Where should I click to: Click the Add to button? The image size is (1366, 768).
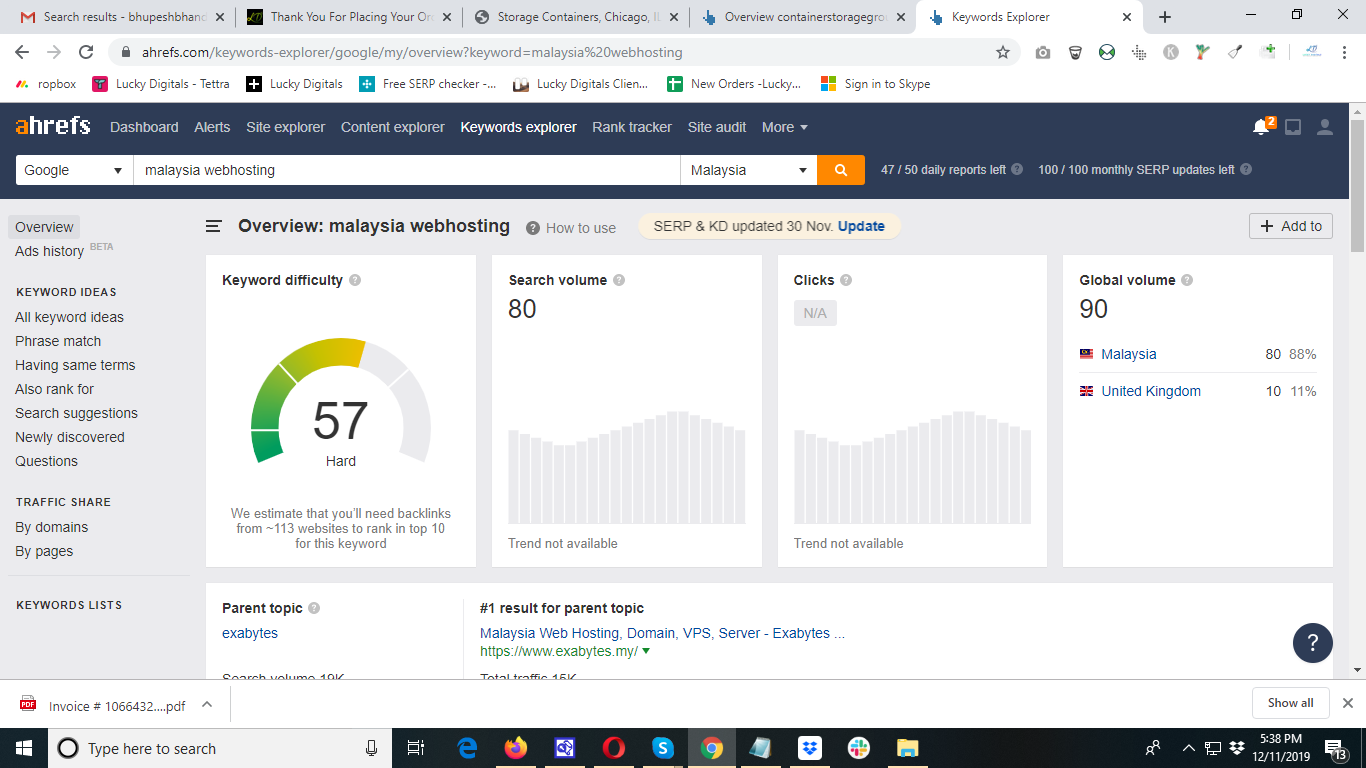point(1291,226)
